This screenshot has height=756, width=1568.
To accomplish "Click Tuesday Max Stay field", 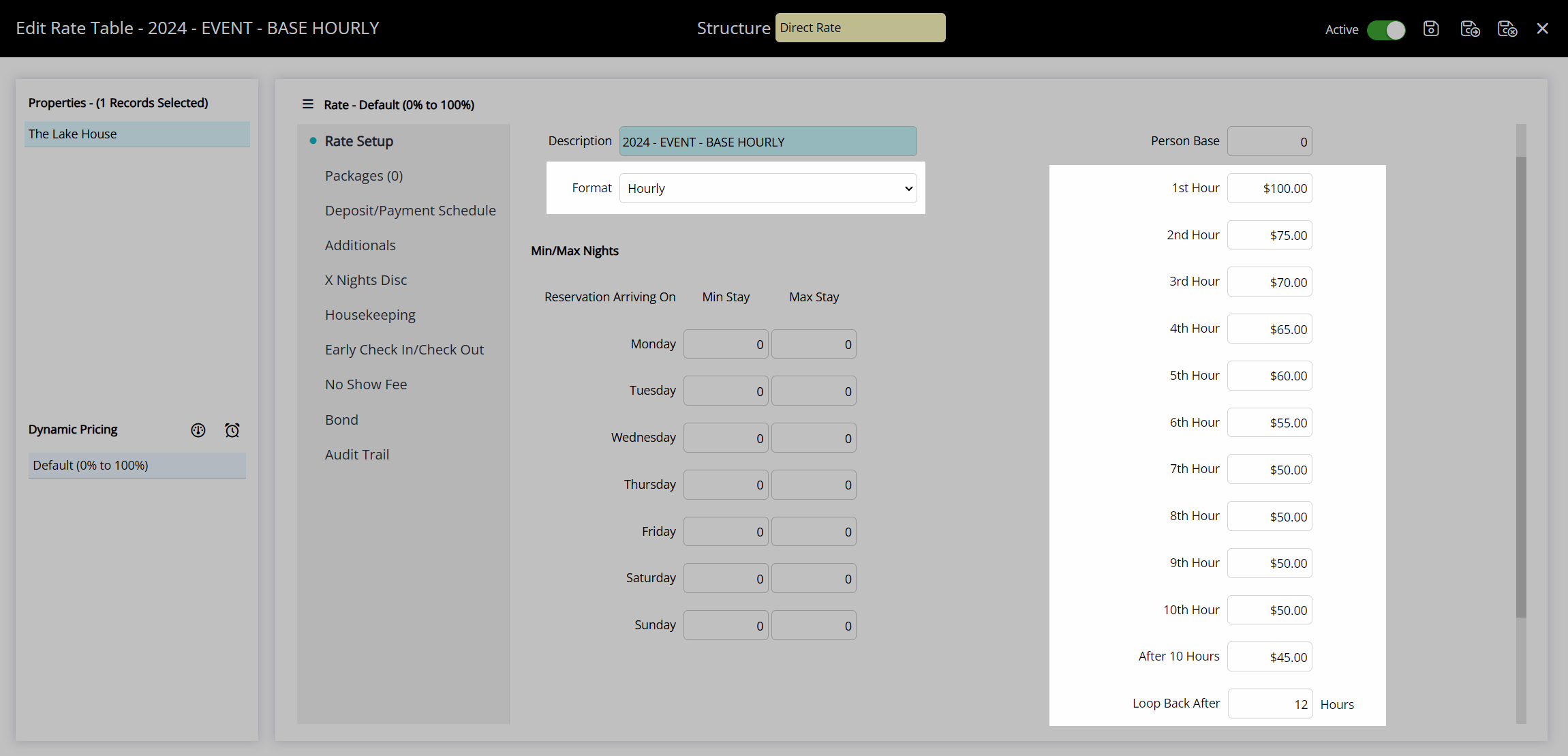I will click(x=814, y=391).
